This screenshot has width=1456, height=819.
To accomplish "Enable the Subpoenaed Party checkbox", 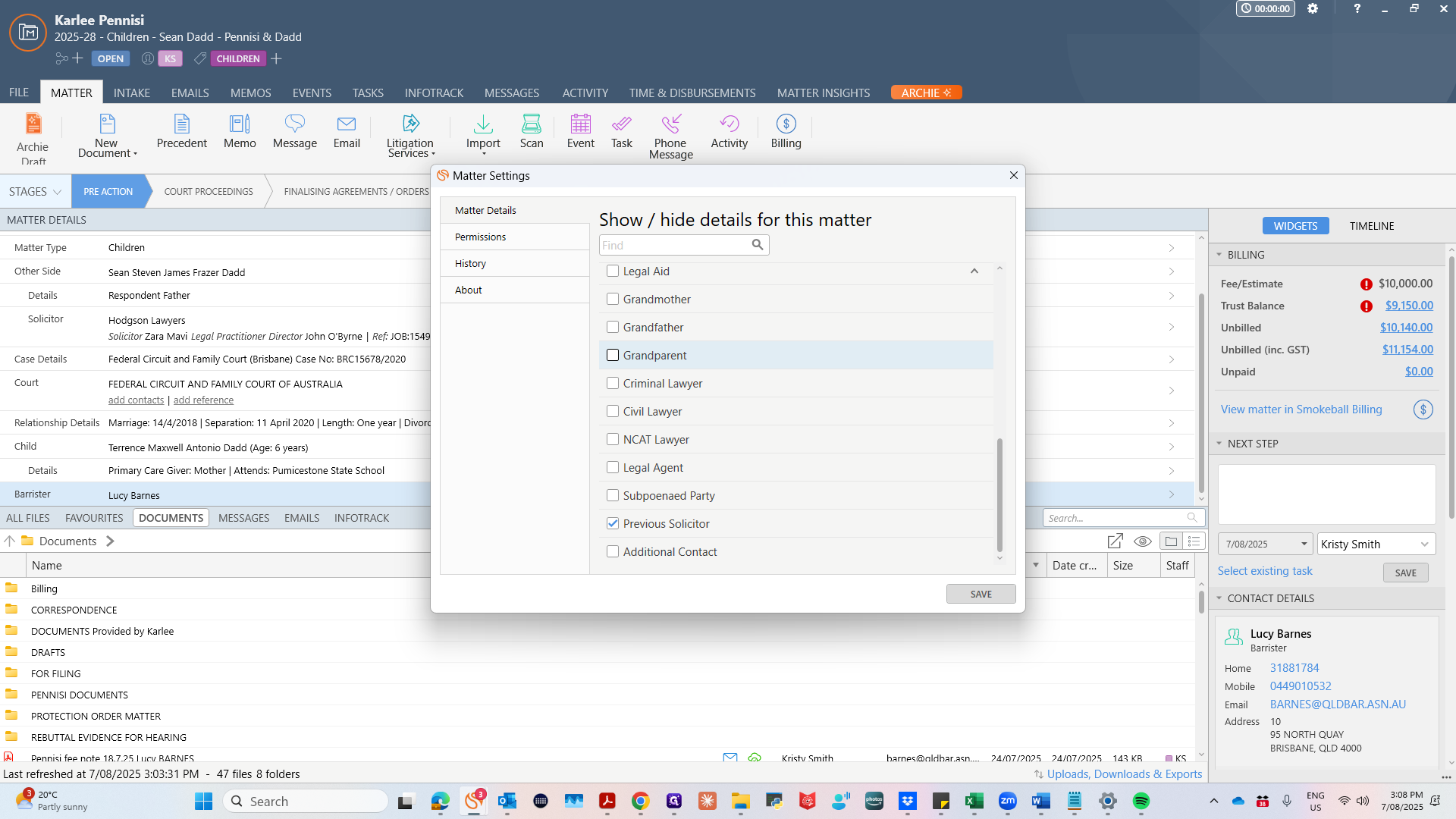I will 613,496.
